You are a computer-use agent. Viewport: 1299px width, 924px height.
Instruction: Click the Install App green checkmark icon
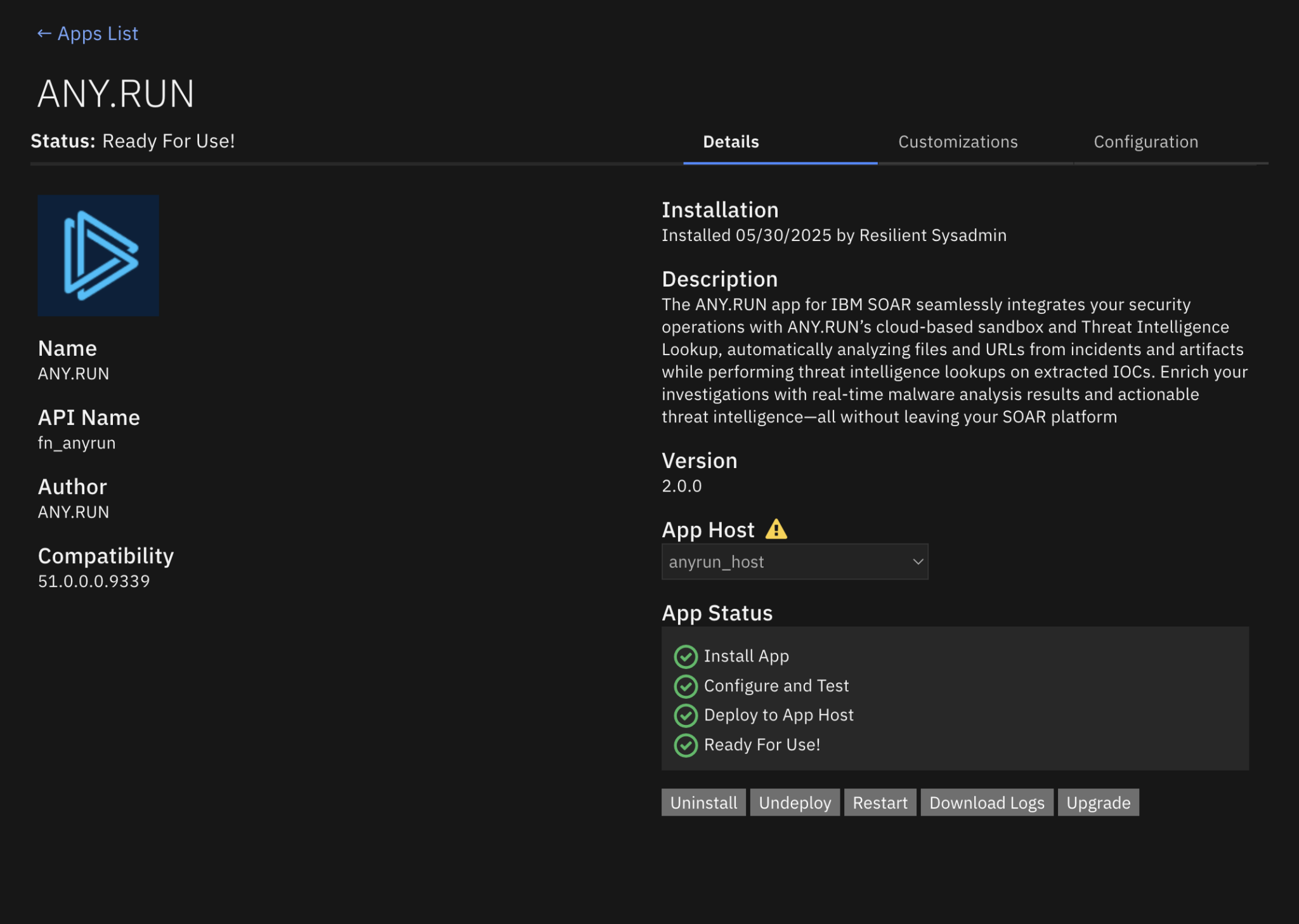[x=686, y=656]
